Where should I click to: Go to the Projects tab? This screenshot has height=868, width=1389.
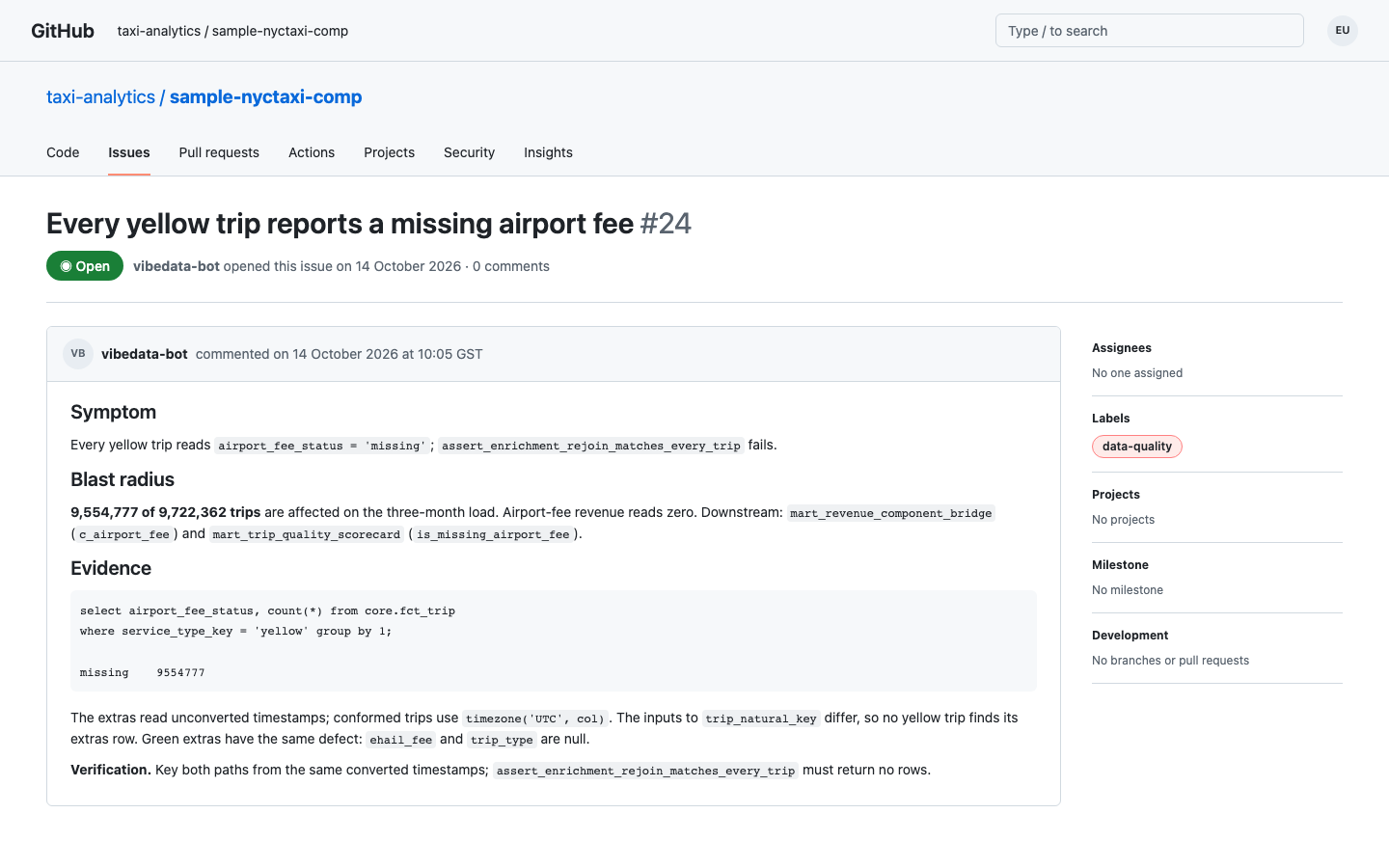389,152
